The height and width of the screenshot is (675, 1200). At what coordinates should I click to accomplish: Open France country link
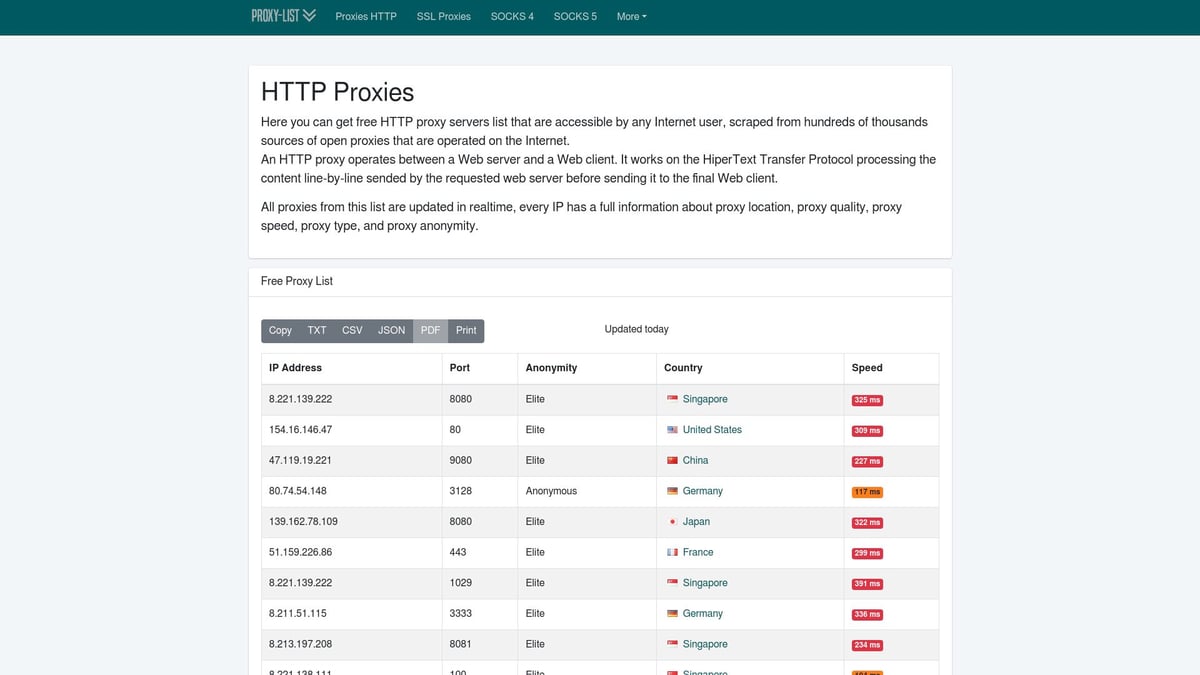pos(698,552)
